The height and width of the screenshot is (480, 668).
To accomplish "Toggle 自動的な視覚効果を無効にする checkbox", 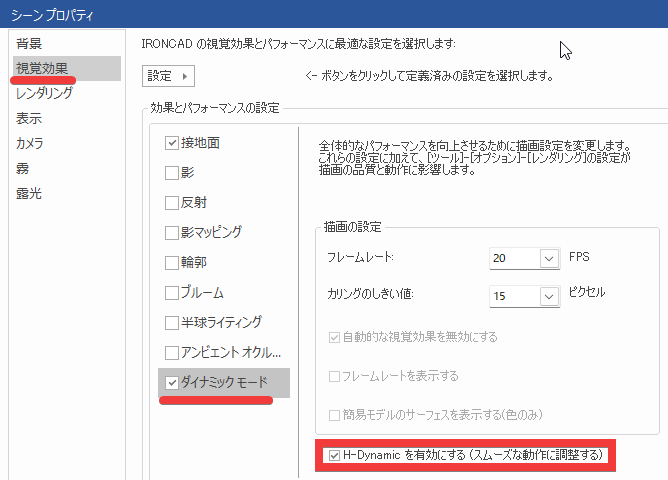I will pyautogui.click(x=334, y=338).
